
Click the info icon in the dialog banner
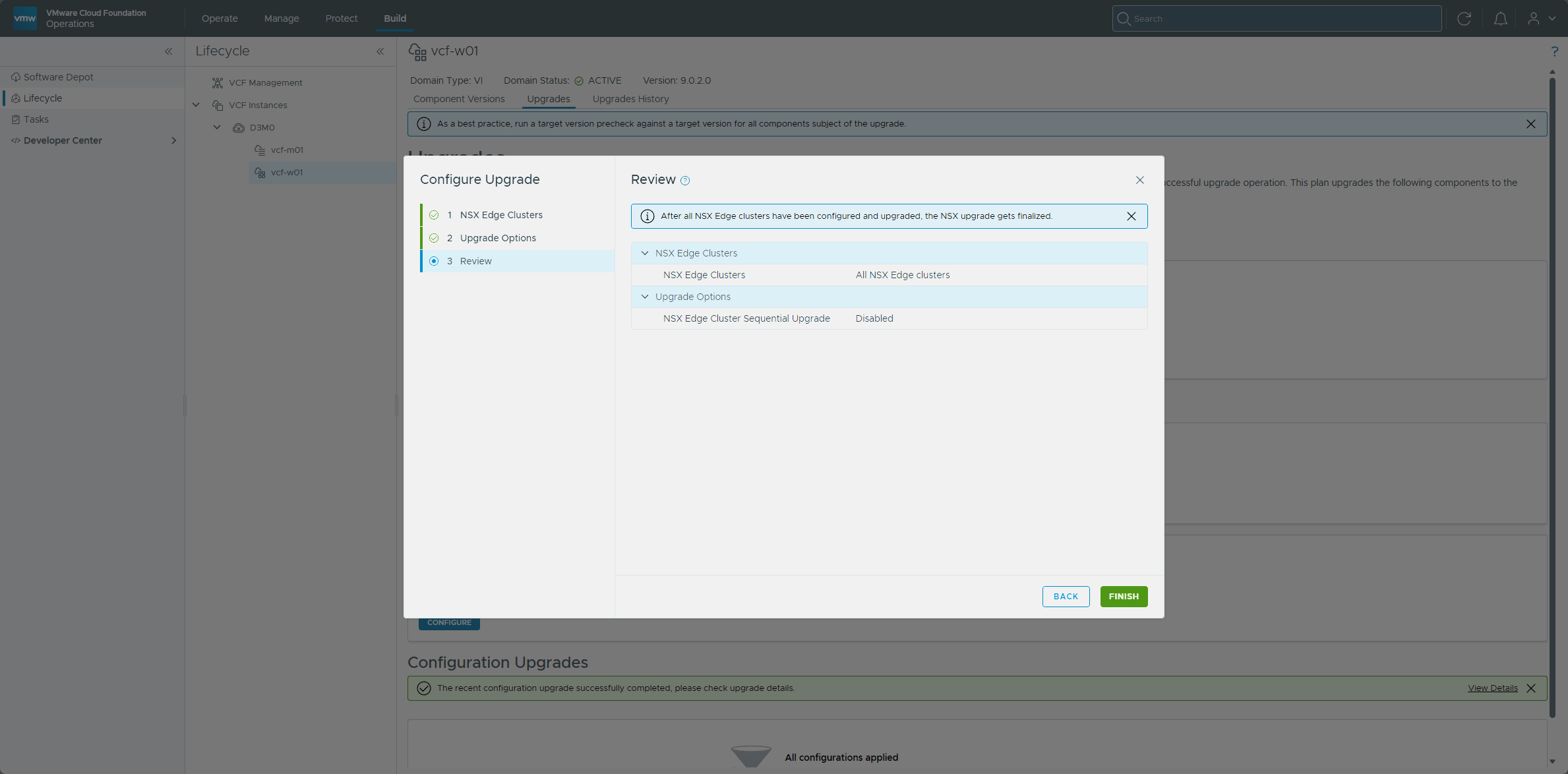pyautogui.click(x=648, y=216)
